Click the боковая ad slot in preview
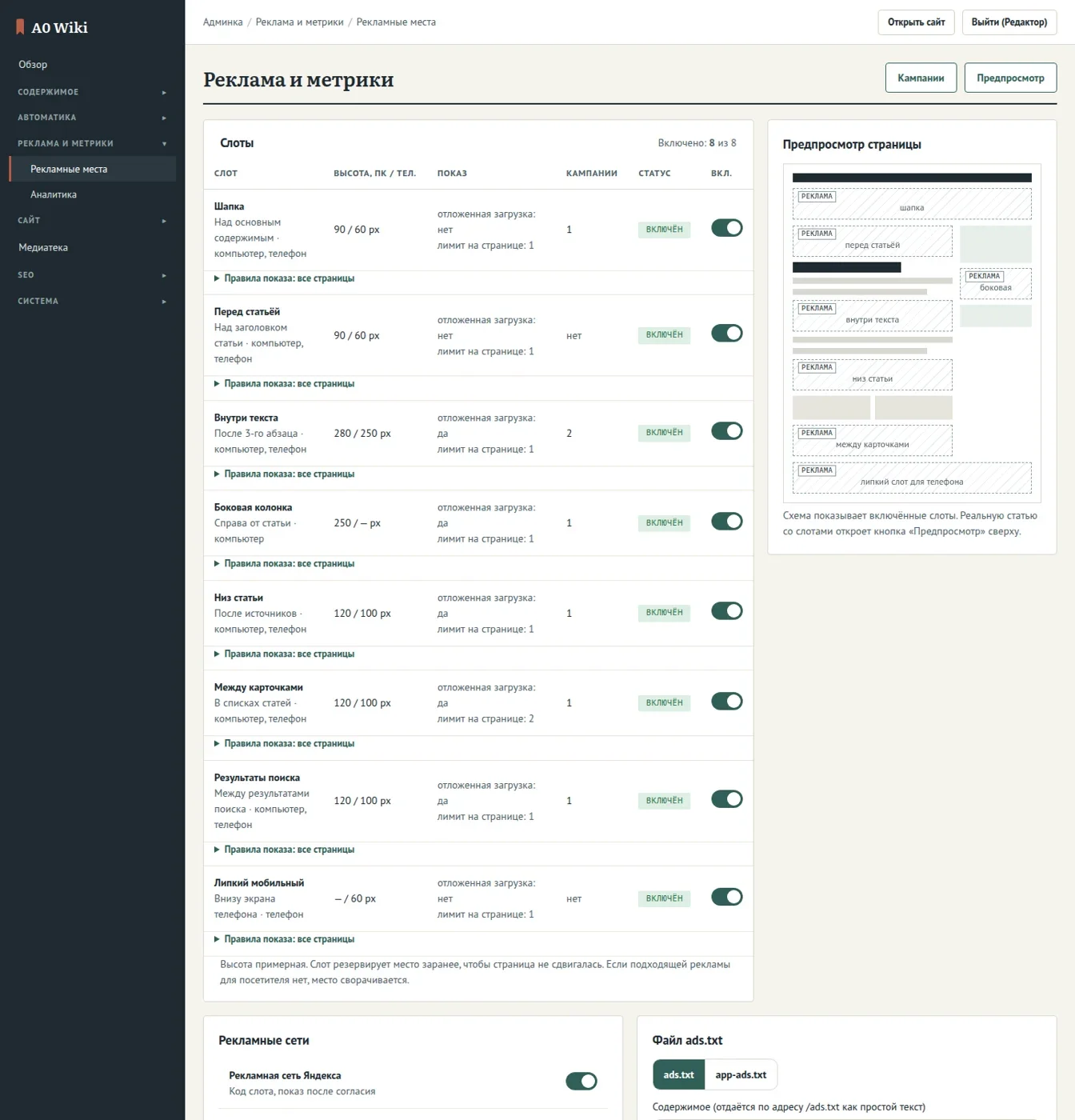The height and width of the screenshot is (1120, 1075). click(995, 283)
